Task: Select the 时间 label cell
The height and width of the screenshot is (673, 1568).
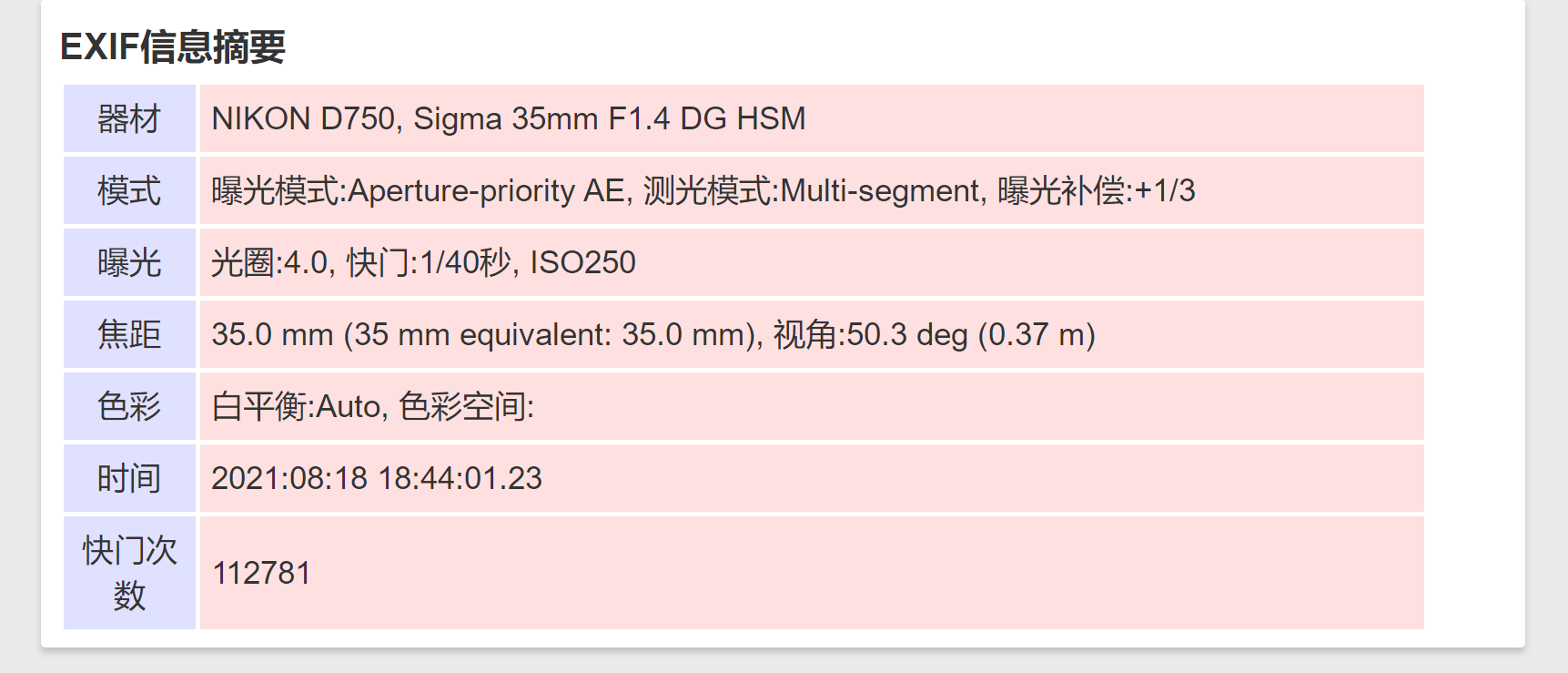Action: pyautogui.click(x=129, y=478)
